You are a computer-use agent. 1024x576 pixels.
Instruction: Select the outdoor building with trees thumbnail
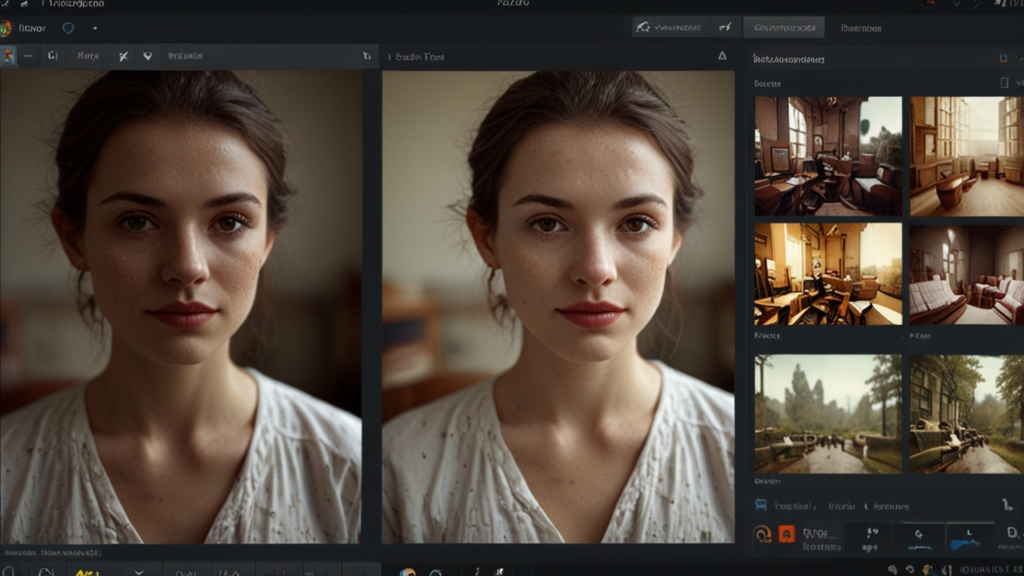pos(967,414)
